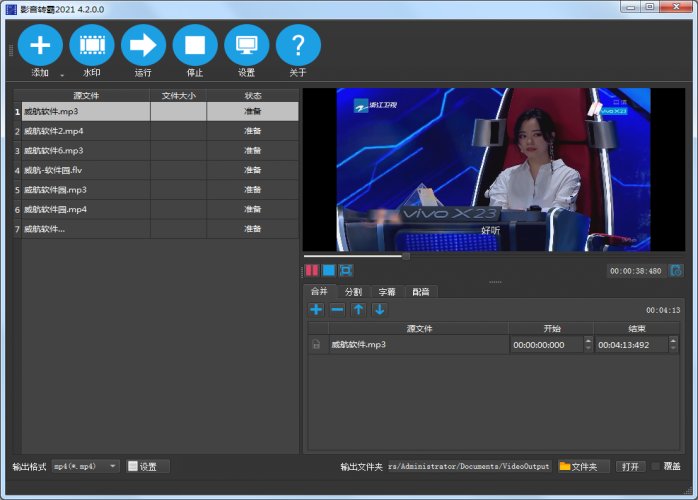Open the 关于 question mark icon
This screenshot has height=500, width=698.
[x=298, y=45]
